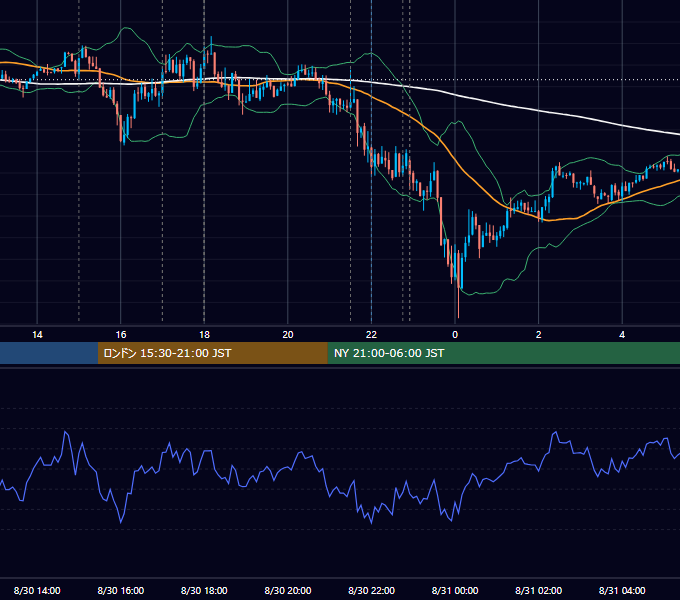
Task: Click hour label 20 on price chart axis
Action: tap(288, 335)
